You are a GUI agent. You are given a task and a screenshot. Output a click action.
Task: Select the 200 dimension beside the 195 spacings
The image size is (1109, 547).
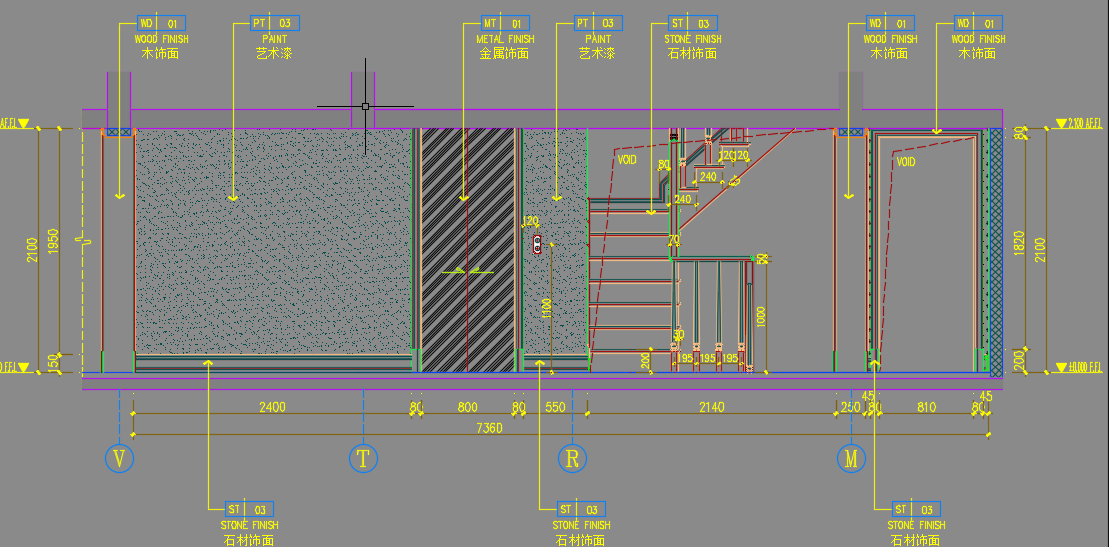[x=646, y=360]
